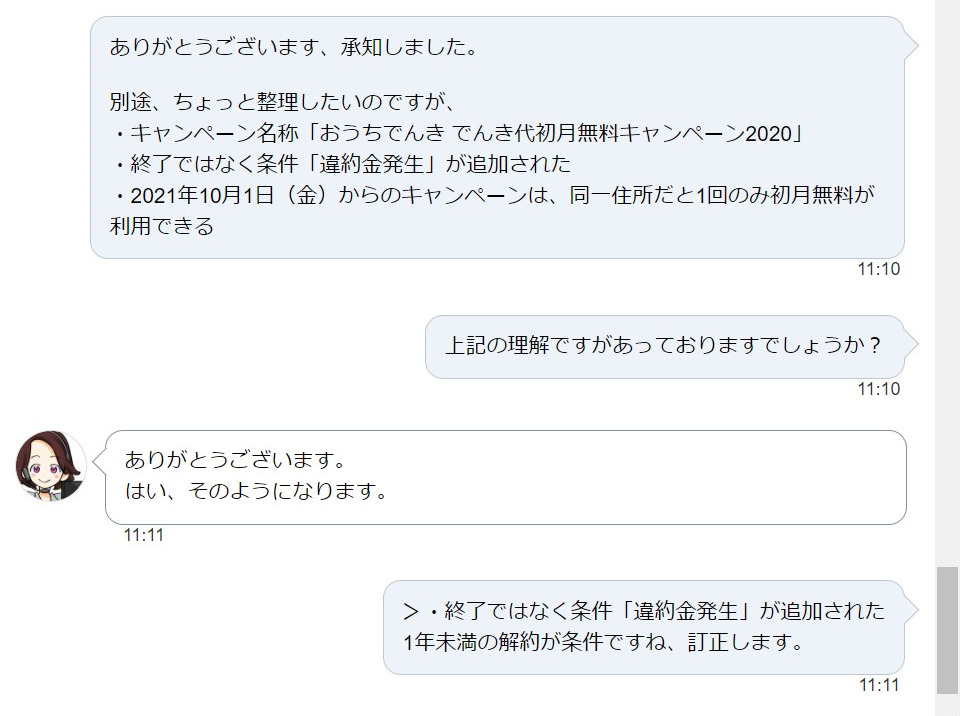
Task: Click the chat scrollbar thumb
Action: click(947, 631)
